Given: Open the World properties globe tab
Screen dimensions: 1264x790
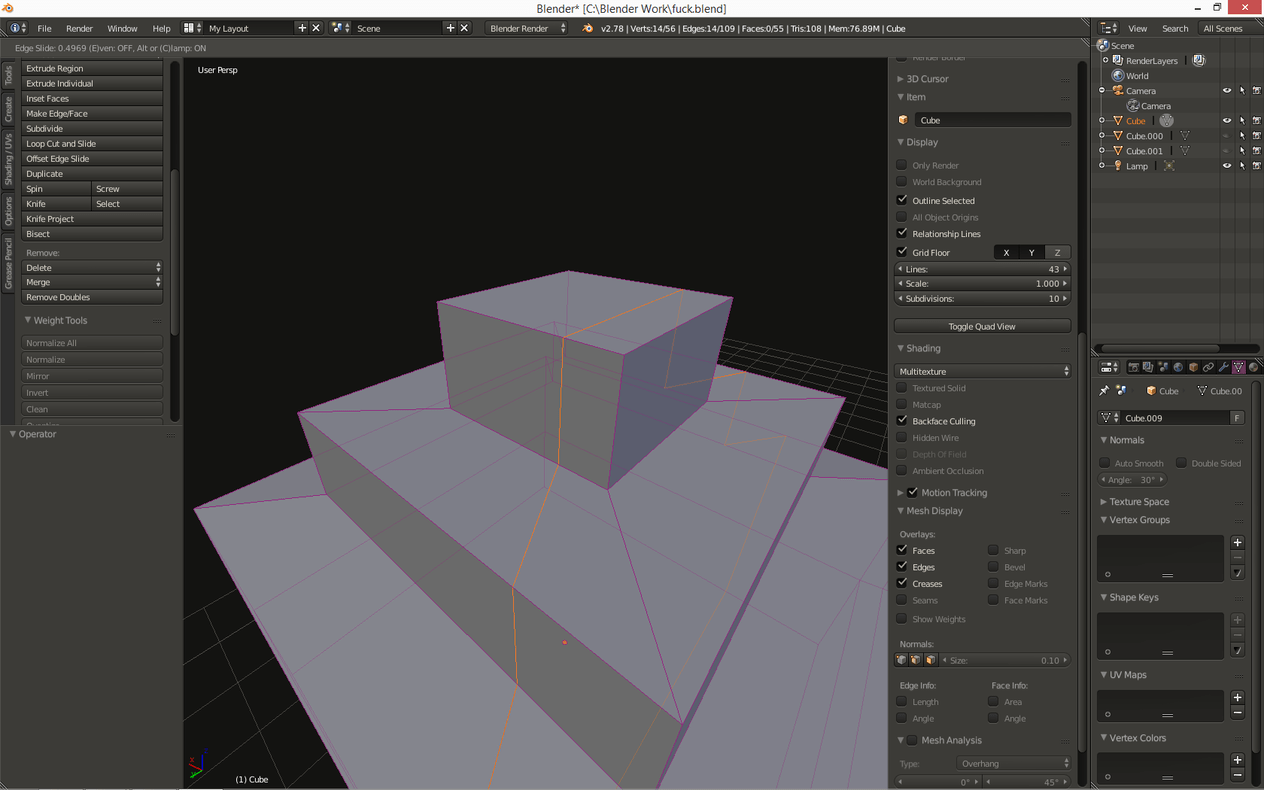Looking at the screenshot, I should 1178,367.
